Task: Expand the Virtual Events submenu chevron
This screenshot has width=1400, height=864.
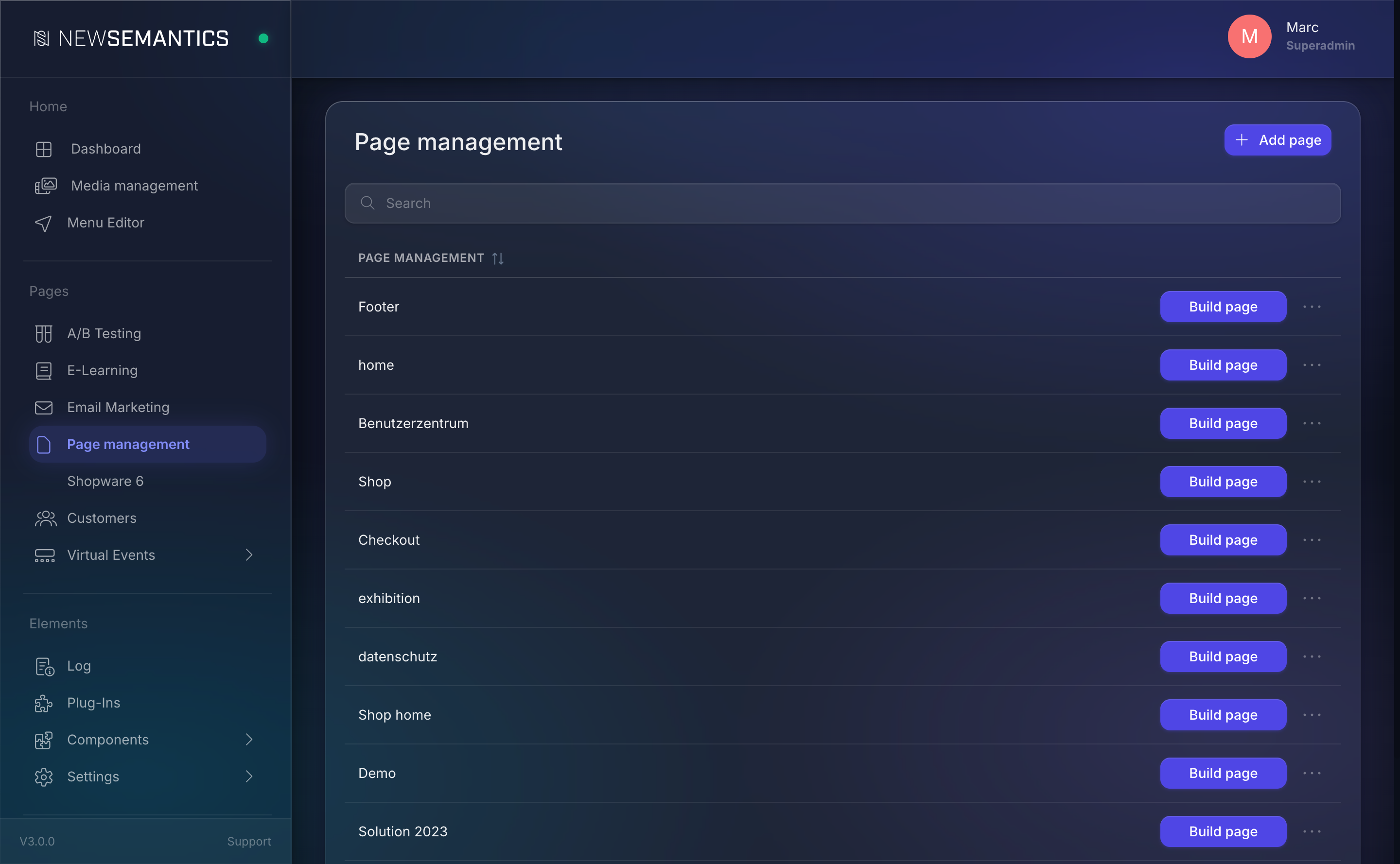Action: point(249,555)
